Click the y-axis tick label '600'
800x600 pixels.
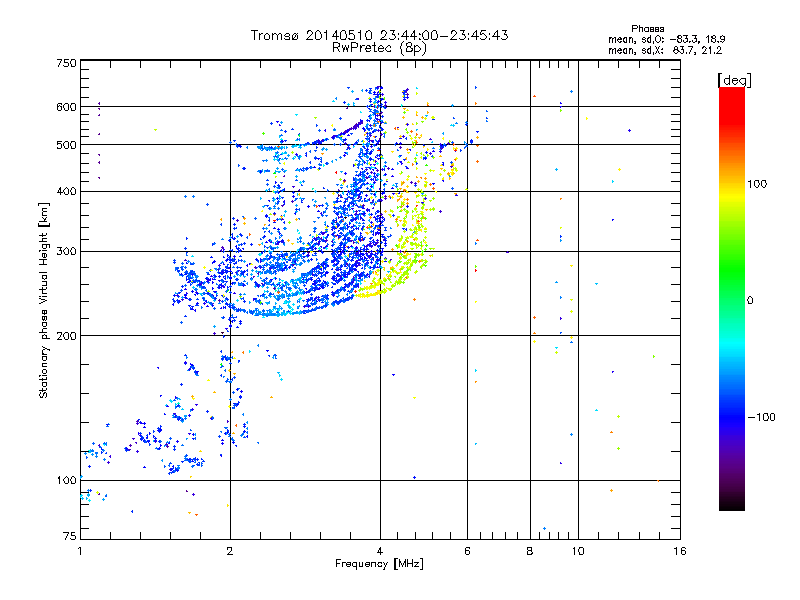click(66, 107)
